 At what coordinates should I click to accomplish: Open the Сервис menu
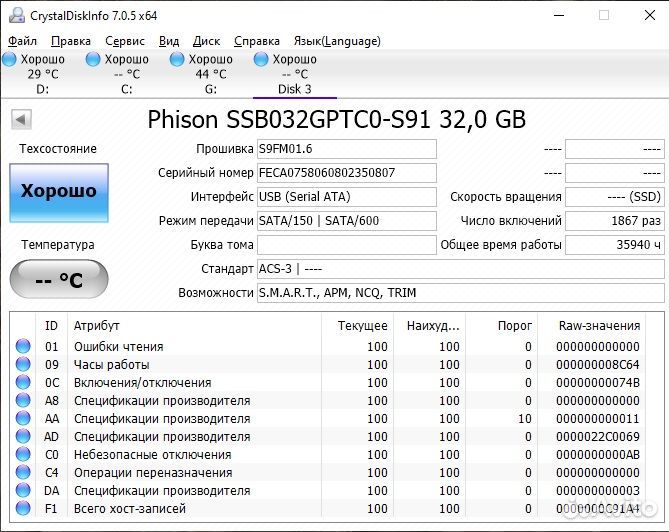point(125,41)
